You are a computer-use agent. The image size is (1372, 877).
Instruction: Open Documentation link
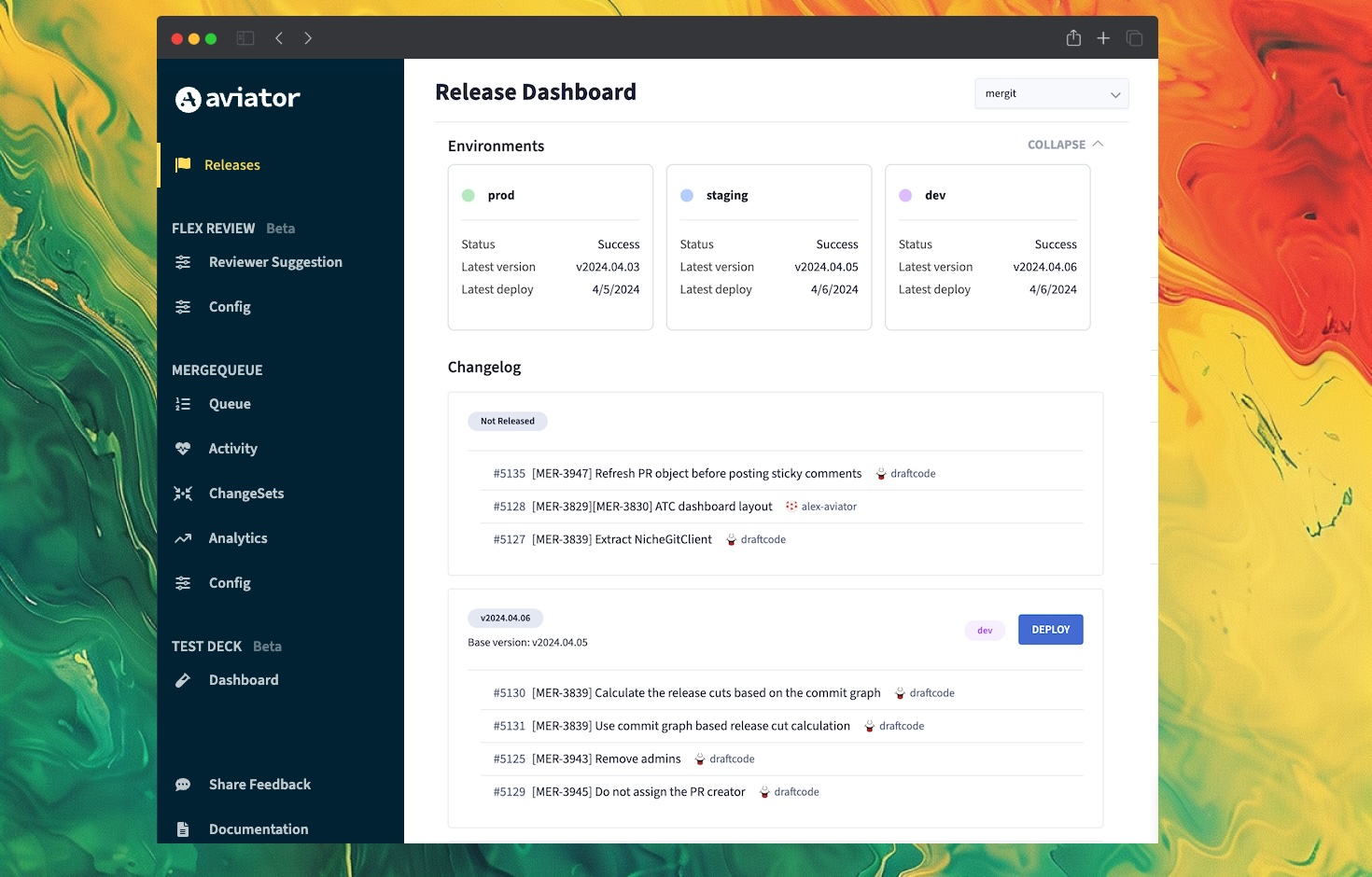(x=259, y=829)
